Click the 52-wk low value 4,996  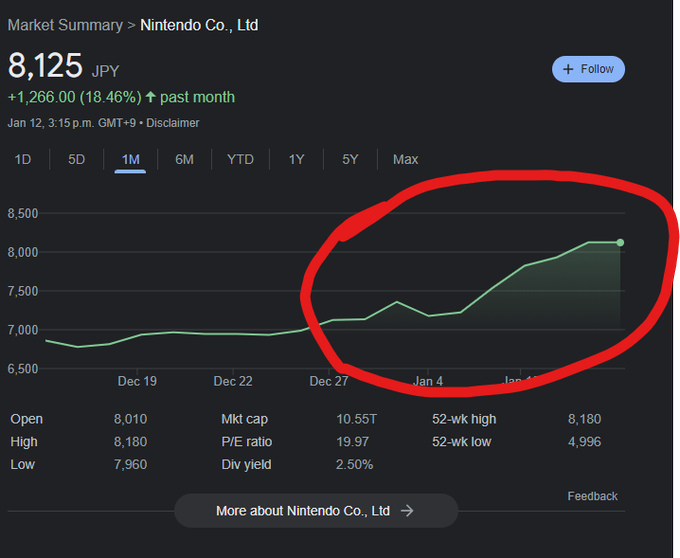point(585,442)
